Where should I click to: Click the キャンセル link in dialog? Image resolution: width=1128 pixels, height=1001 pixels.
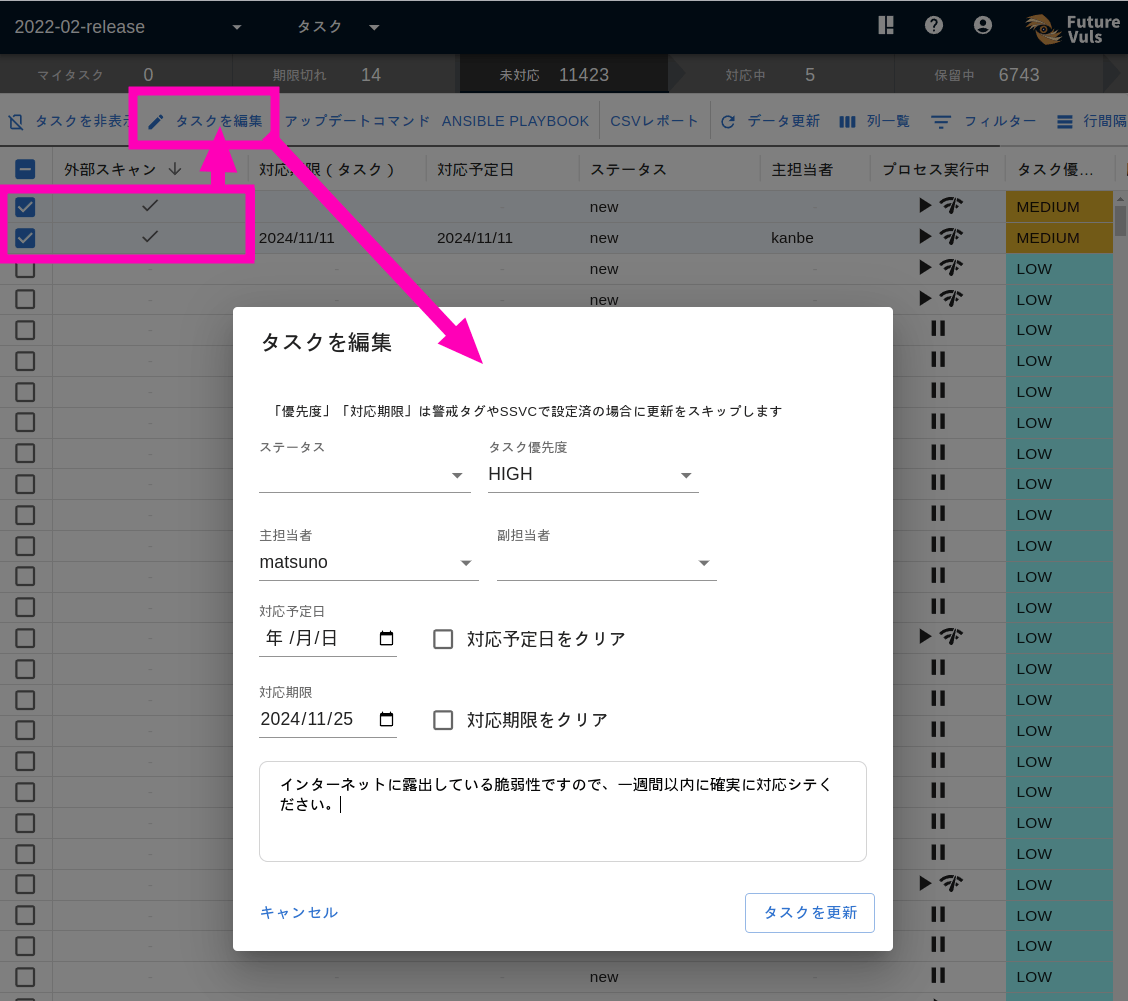[298, 913]
